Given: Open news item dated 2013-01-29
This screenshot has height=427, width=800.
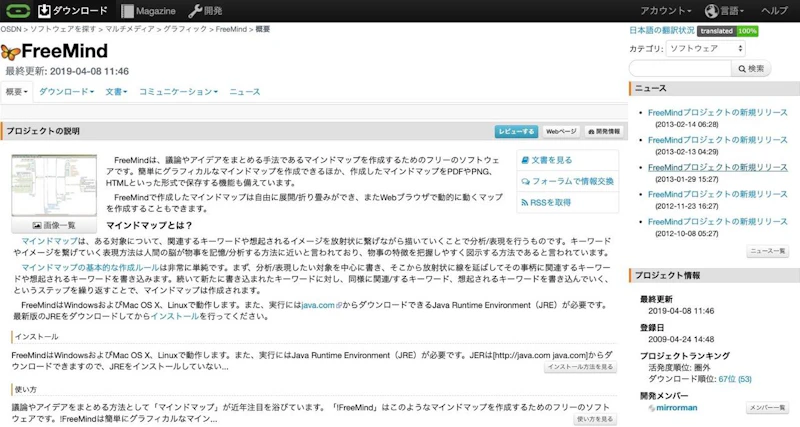Looking at the screenshot, I should [717, 167].
